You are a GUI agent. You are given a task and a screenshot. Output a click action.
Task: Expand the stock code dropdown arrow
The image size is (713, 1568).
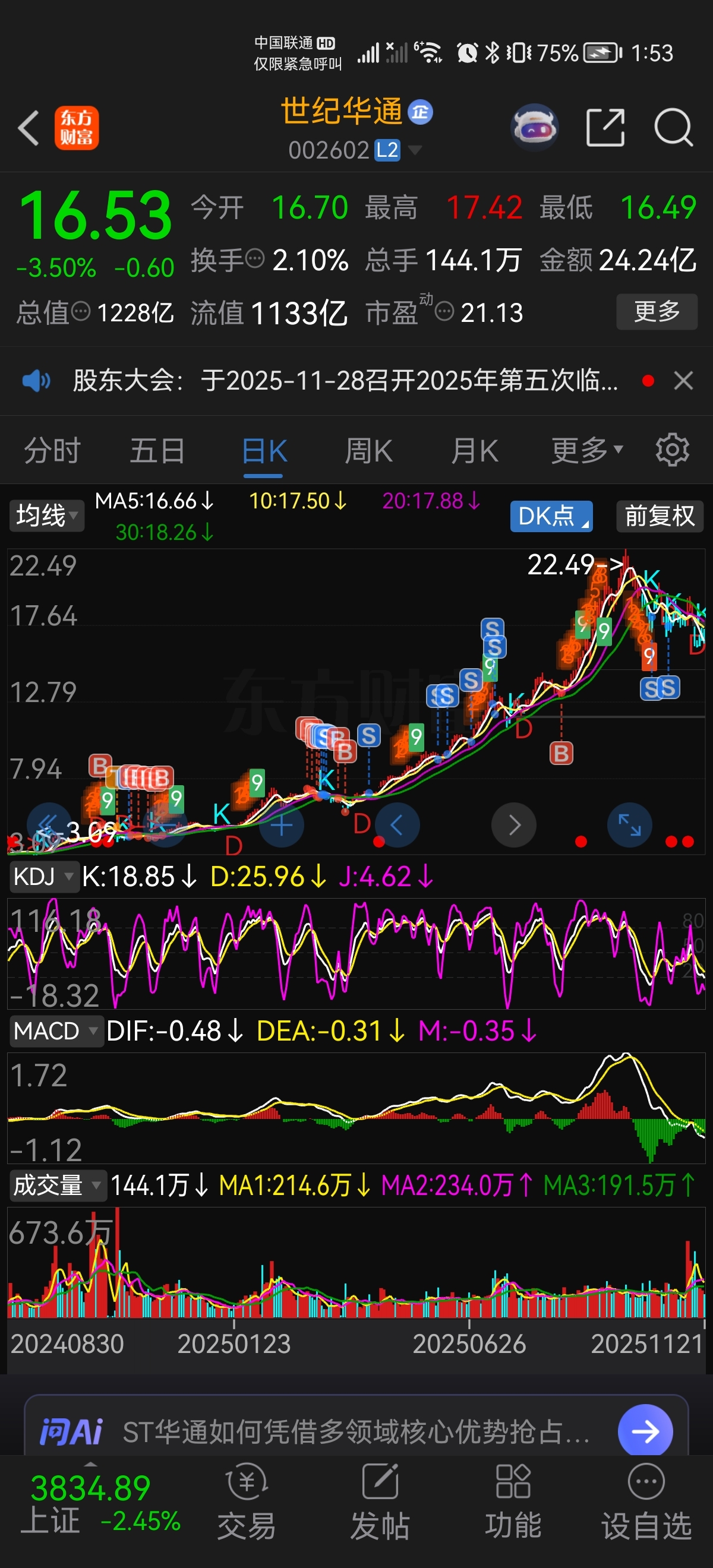click(415, 150)
